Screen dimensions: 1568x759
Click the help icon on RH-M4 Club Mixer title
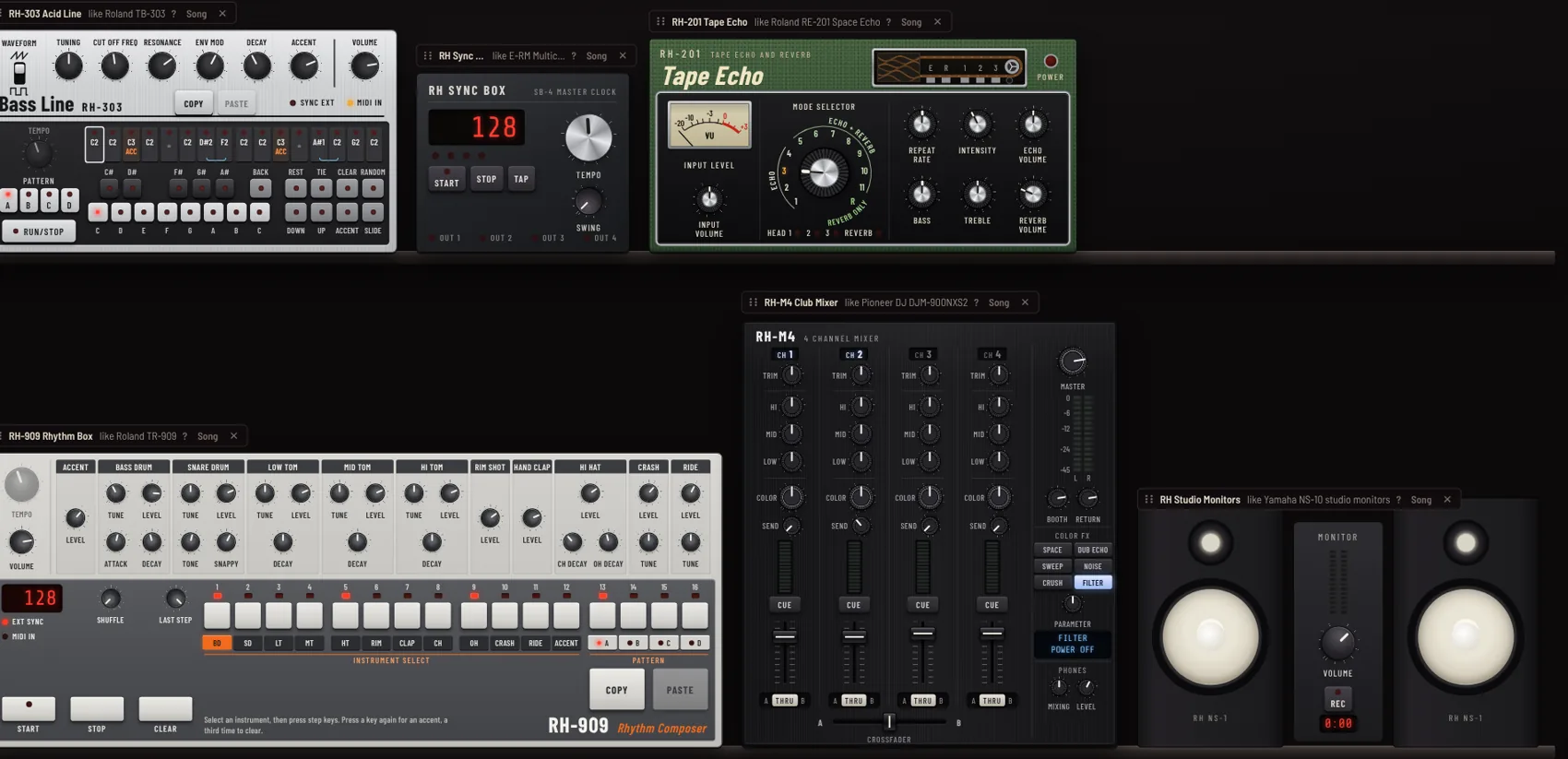tap(976, 302)
